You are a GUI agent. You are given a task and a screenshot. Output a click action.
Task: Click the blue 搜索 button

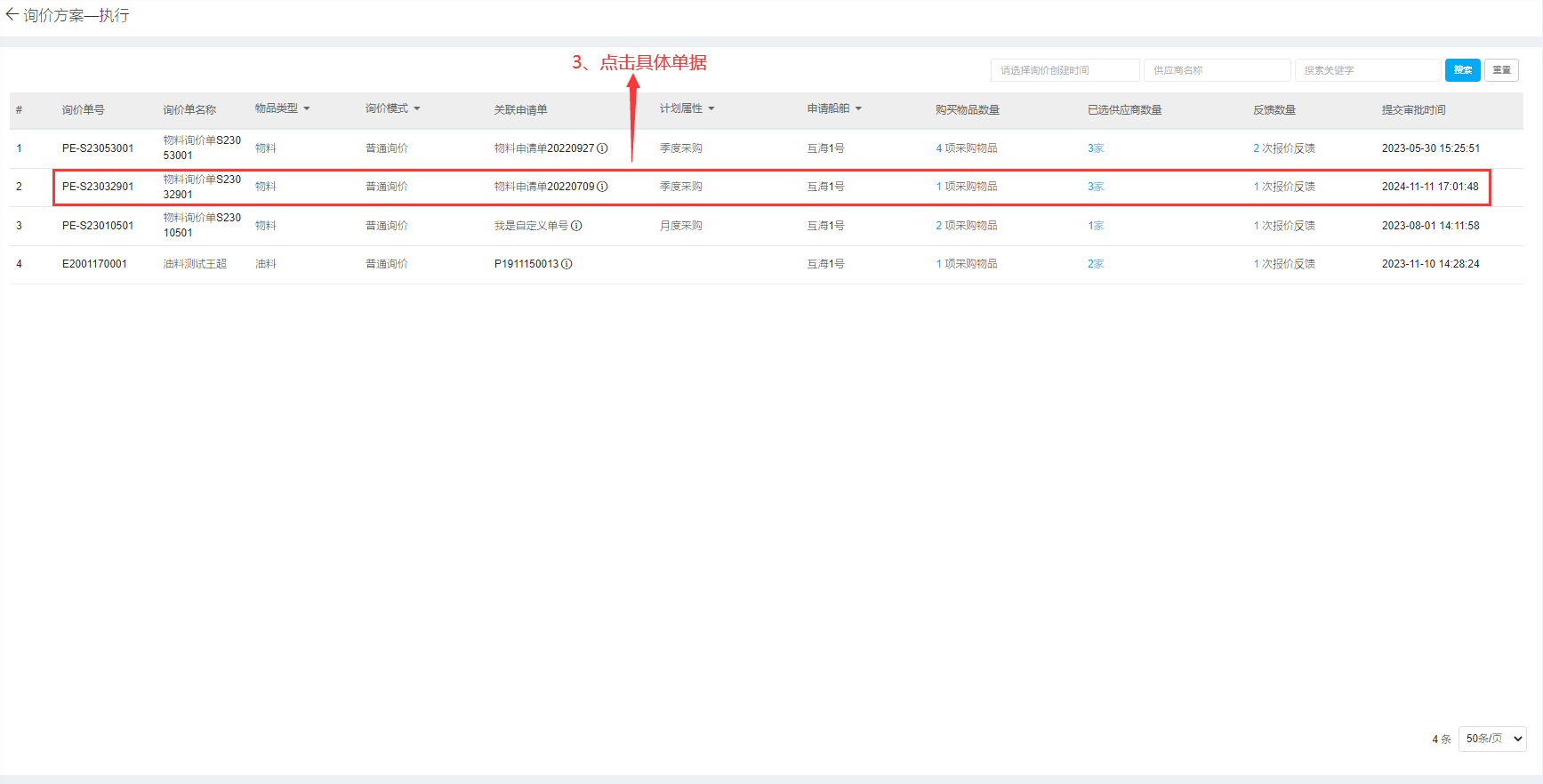(1462, 70)
